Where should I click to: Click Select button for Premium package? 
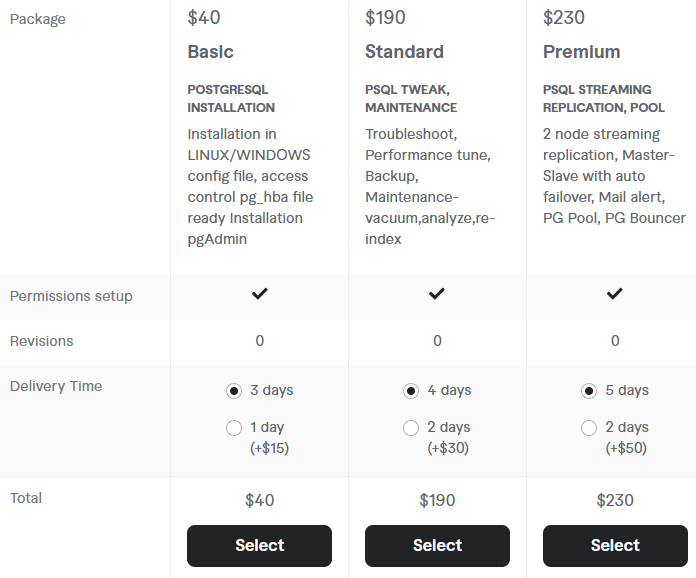click(615, 546)
